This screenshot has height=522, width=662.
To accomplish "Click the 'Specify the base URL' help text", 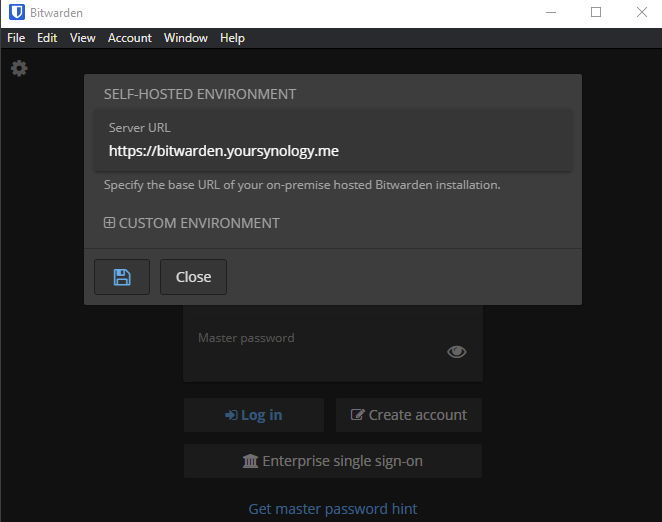I will (302, 185).
